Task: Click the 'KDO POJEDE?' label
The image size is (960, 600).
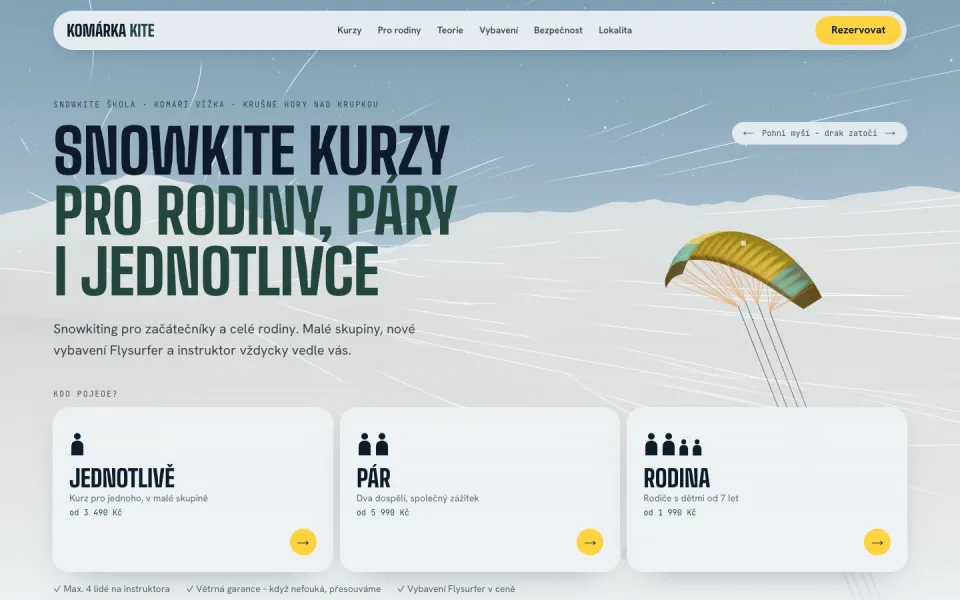Action: point(85,394)
